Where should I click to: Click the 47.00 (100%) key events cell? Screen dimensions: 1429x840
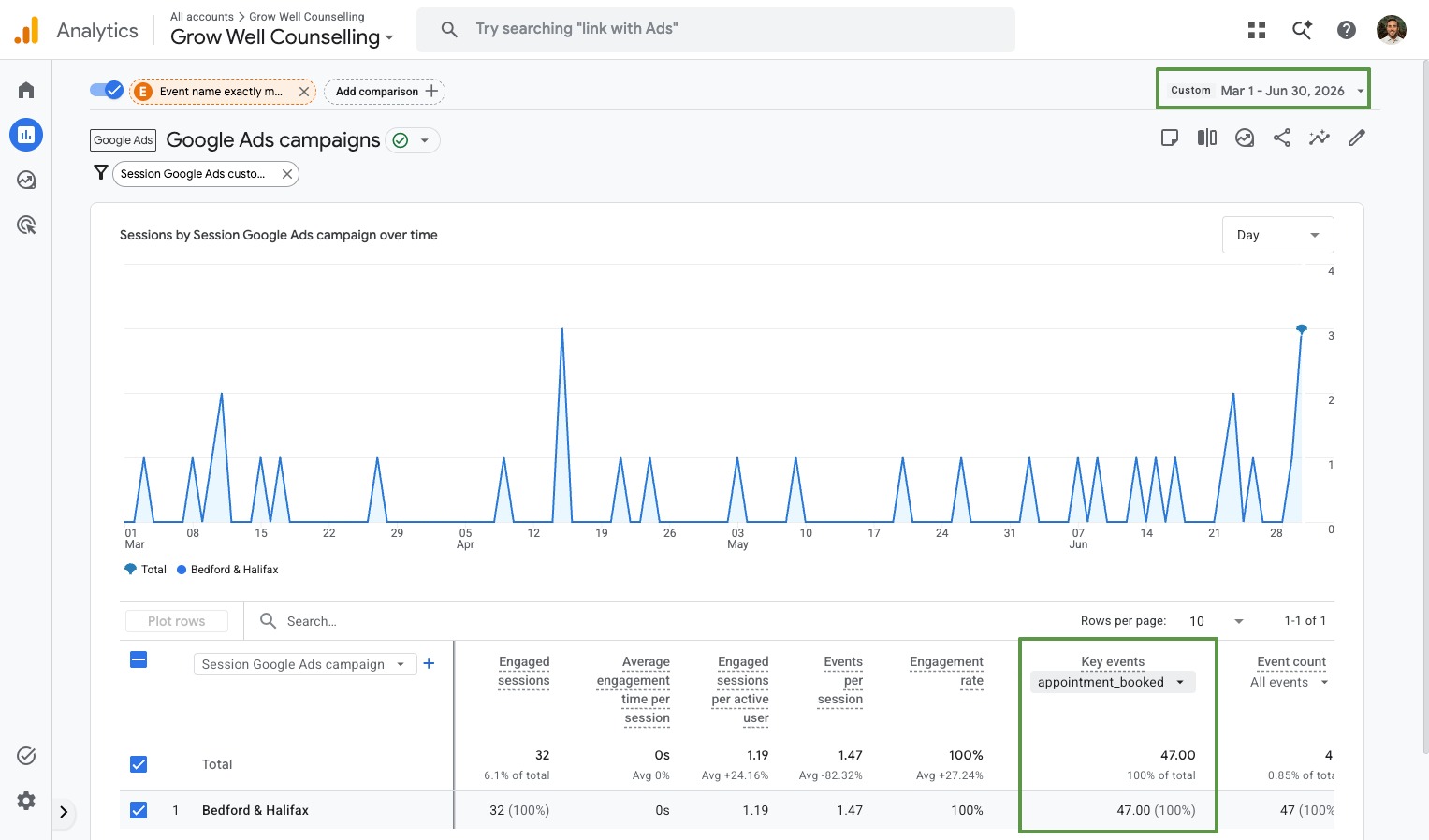point(1156,810)
